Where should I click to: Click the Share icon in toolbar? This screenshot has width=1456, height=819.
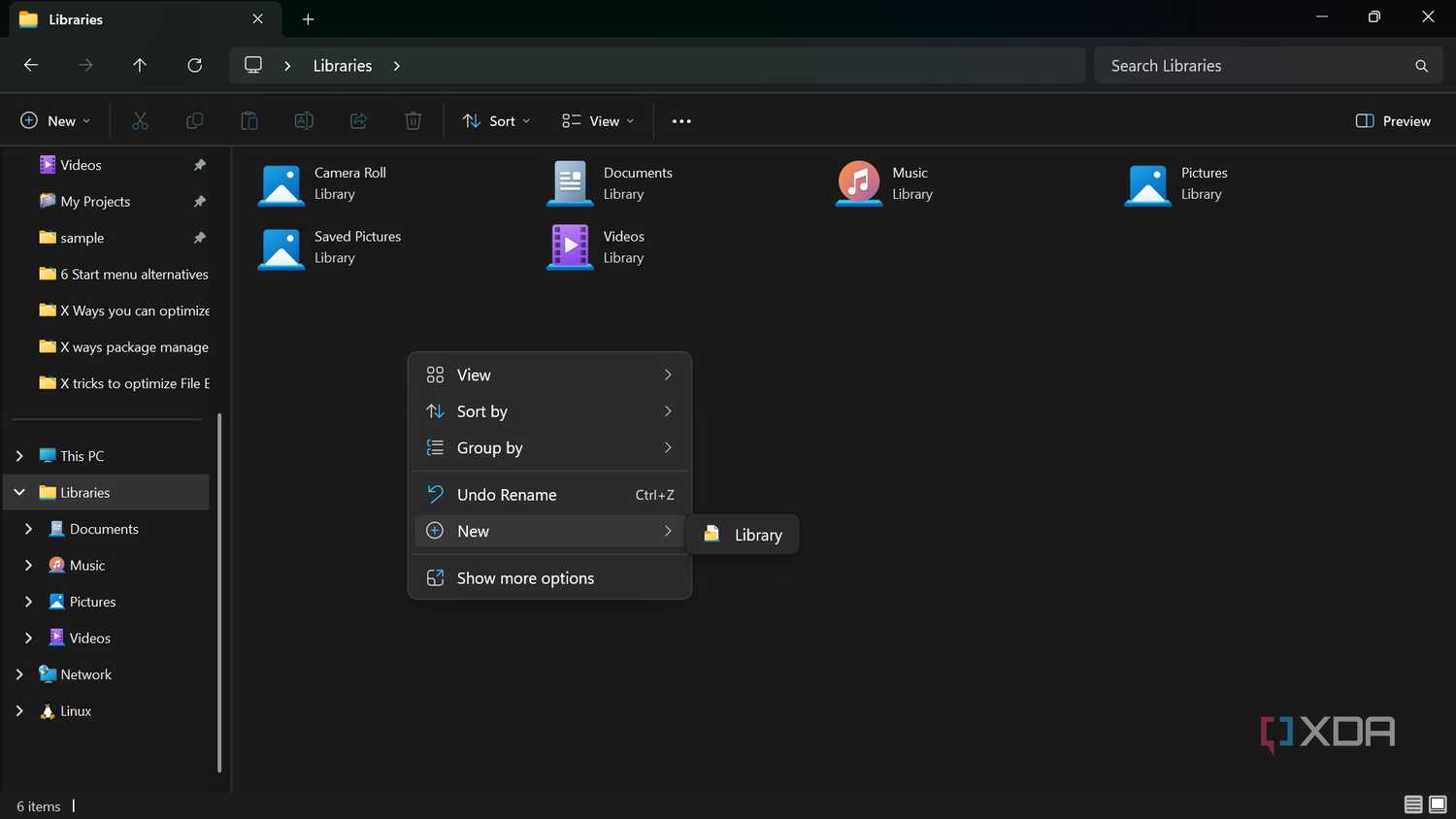tap(358, 120)
